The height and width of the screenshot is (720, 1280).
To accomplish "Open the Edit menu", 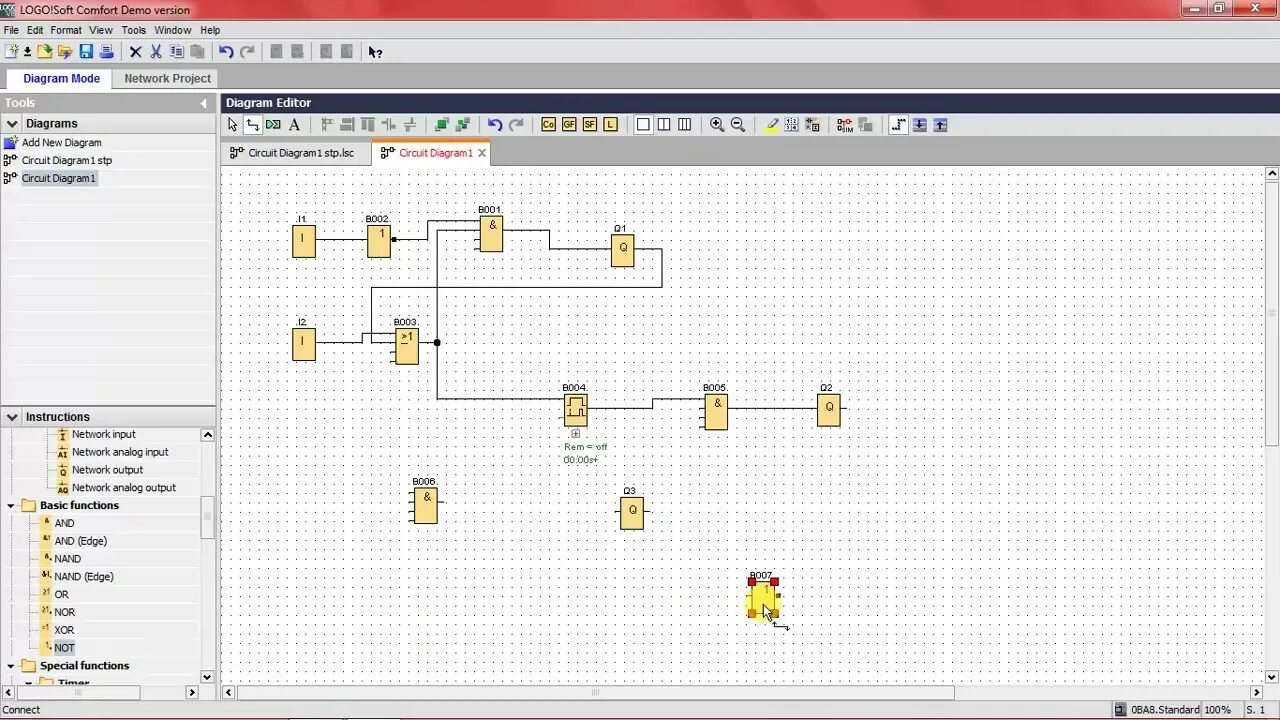I will [x=35, y=30].
